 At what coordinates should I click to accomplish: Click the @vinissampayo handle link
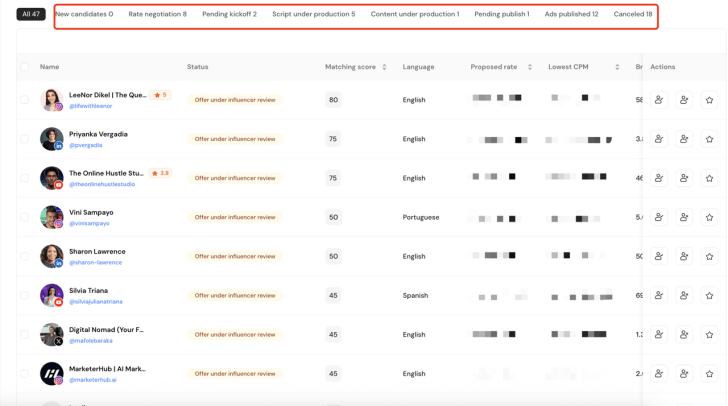point(91,224)
